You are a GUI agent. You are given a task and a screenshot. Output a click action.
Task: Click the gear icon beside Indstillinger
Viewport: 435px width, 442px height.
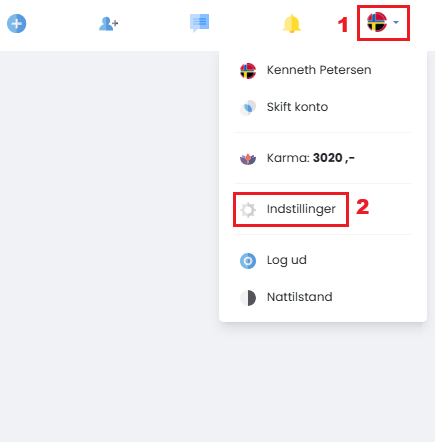pos(248,210)
